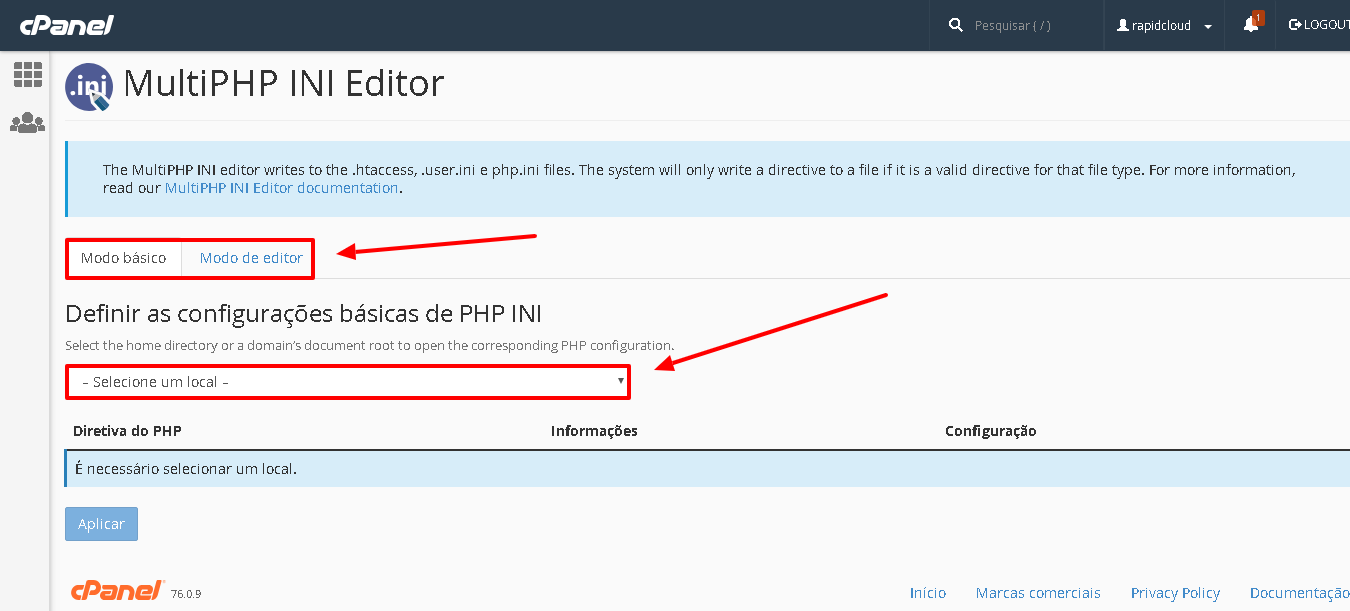Open the user manager people icon
1350x611 pixels.
point(27,123)
